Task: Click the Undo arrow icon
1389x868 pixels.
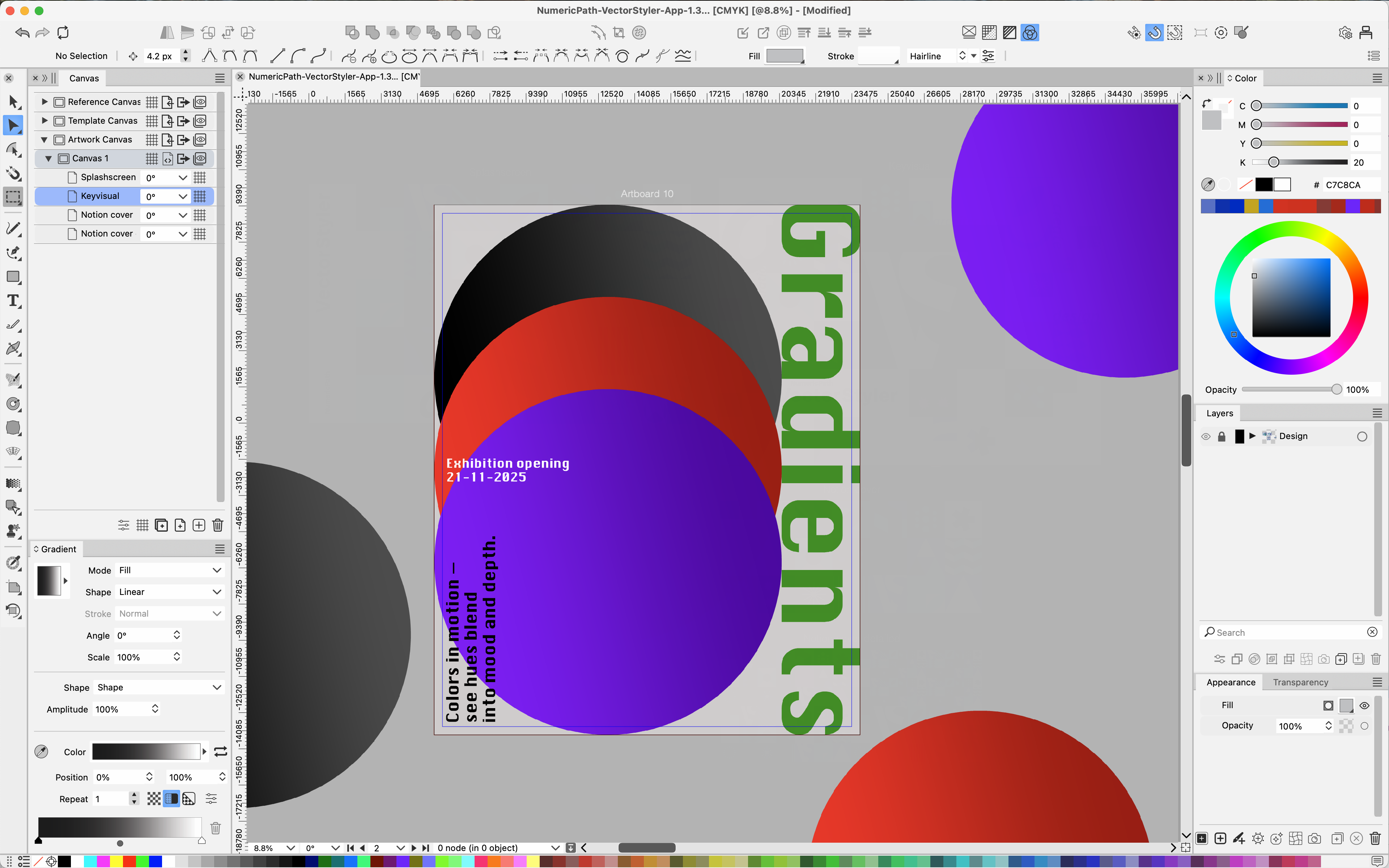Action: click(22, 33)
